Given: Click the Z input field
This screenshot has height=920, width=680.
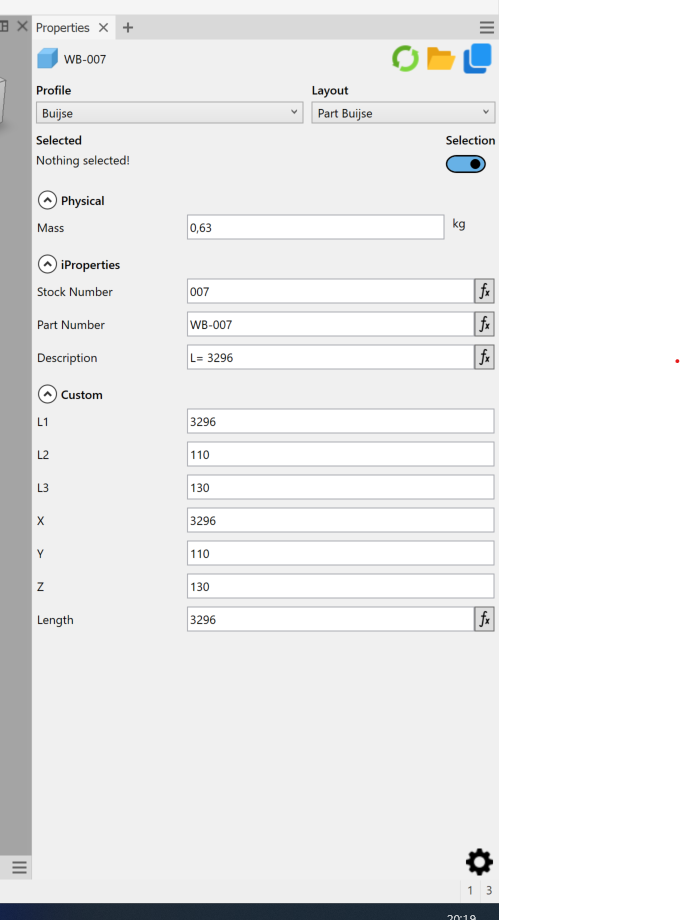Looking at the screenshot, I should pyautogui.click(x=340, y=586).
